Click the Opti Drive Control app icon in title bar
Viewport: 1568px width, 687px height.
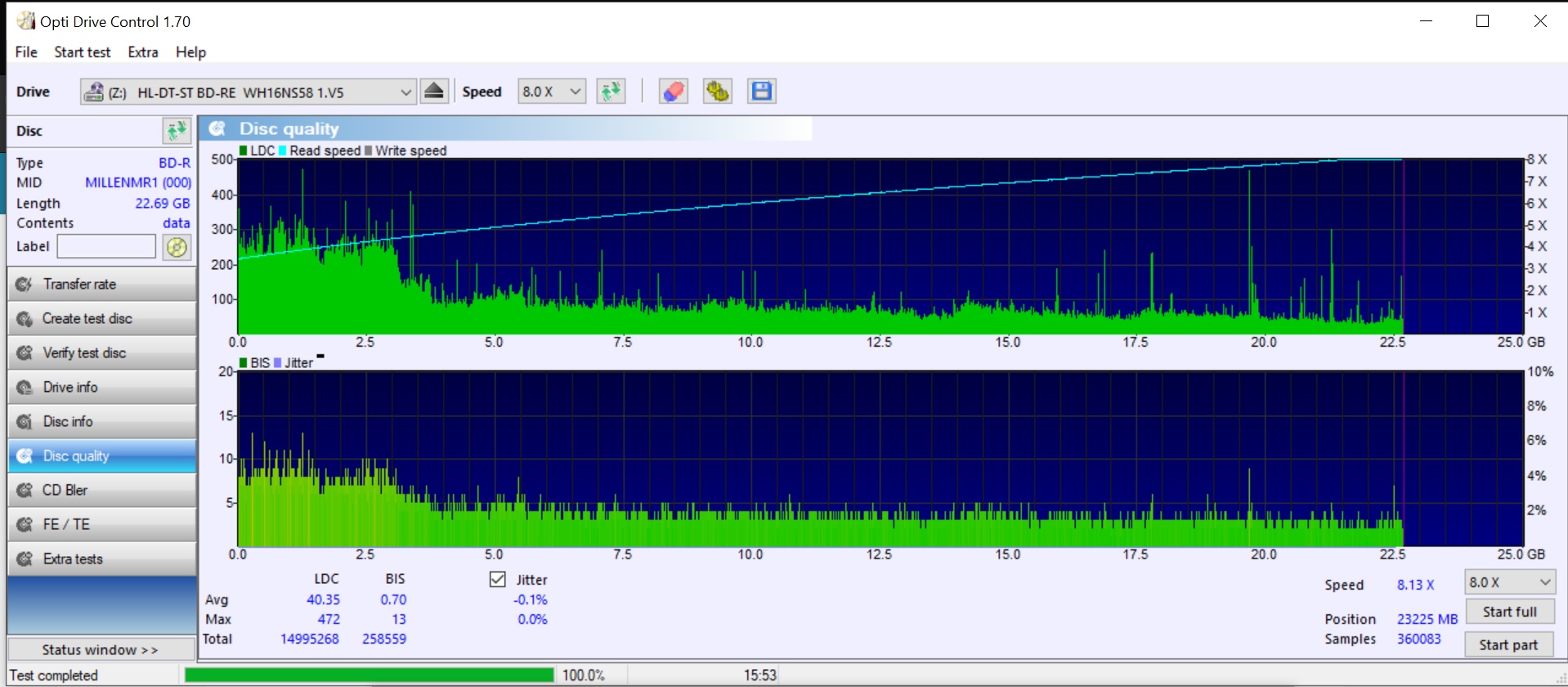(26, 20)
